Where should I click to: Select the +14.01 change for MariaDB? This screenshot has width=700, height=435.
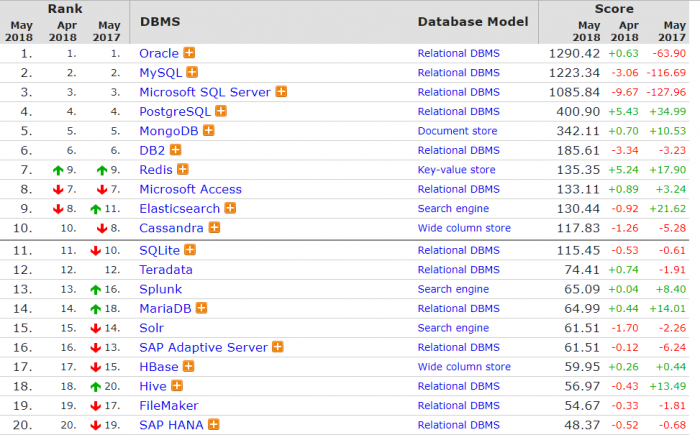pyautogui.click(x=667, y=309)
